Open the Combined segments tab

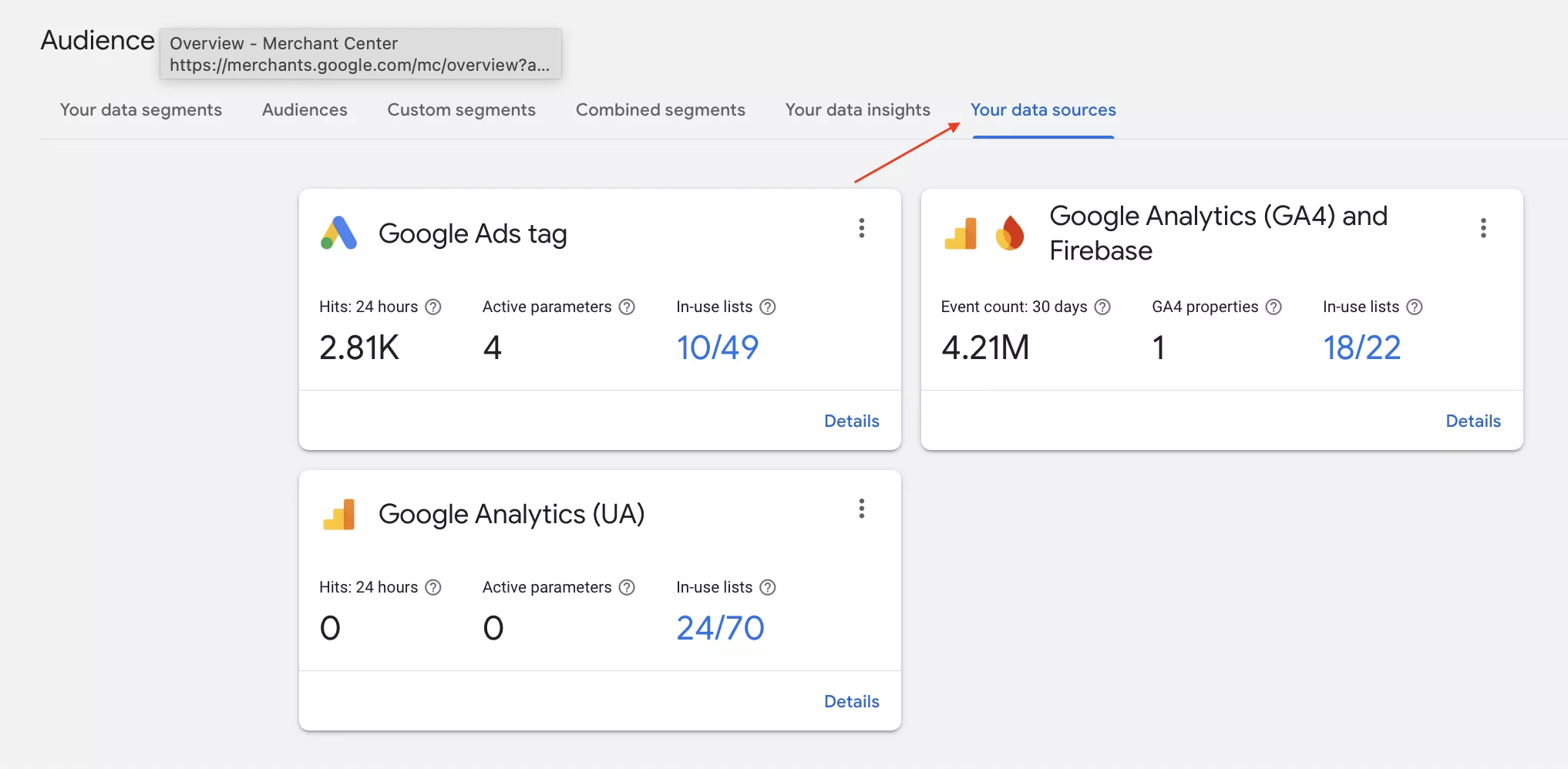(x=661, y=109)
